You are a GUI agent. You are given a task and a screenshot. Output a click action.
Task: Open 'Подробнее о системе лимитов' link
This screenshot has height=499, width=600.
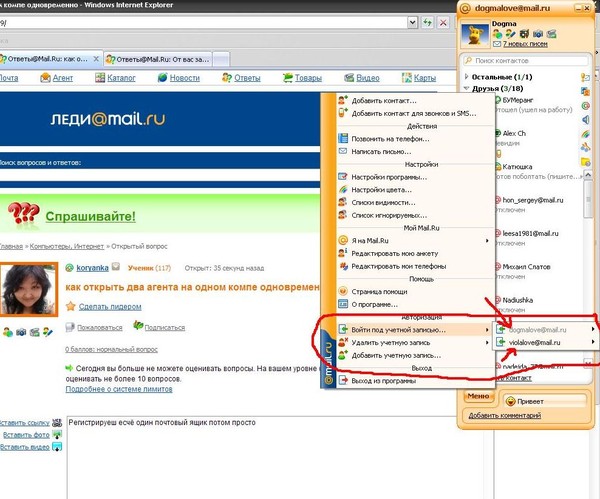(x=119, y=389)
